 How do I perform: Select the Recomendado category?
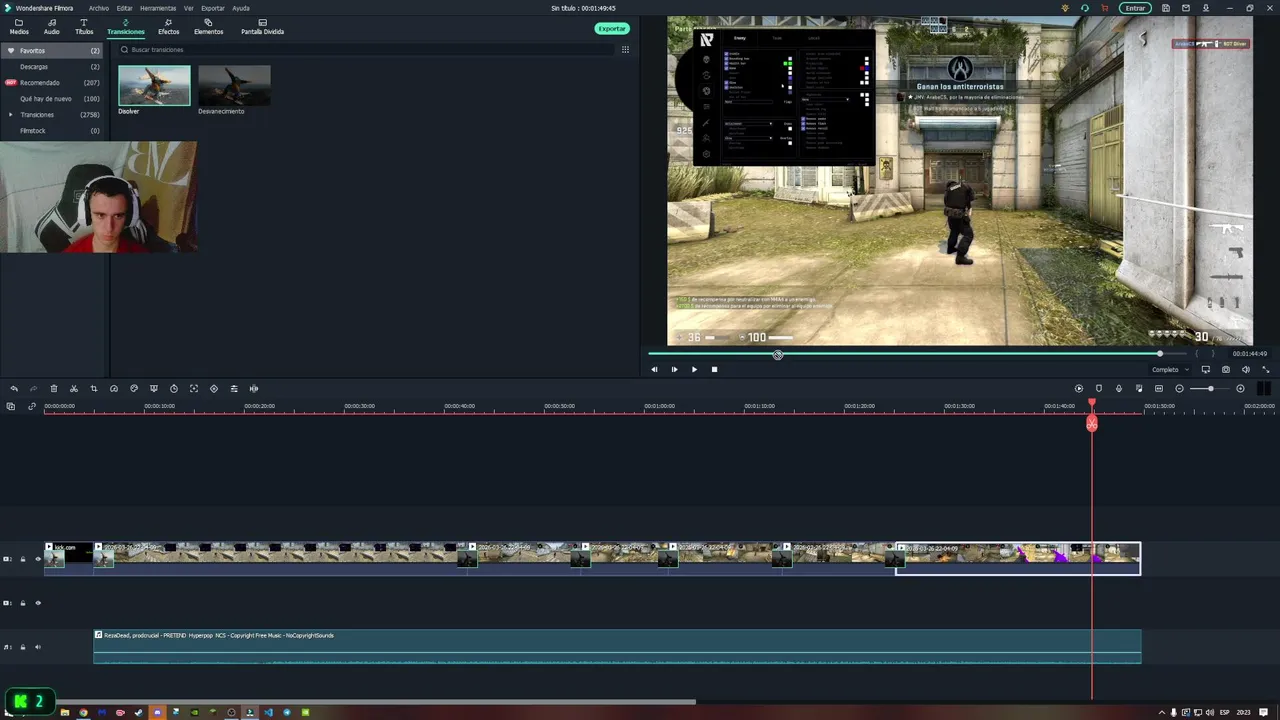(52, 83)
